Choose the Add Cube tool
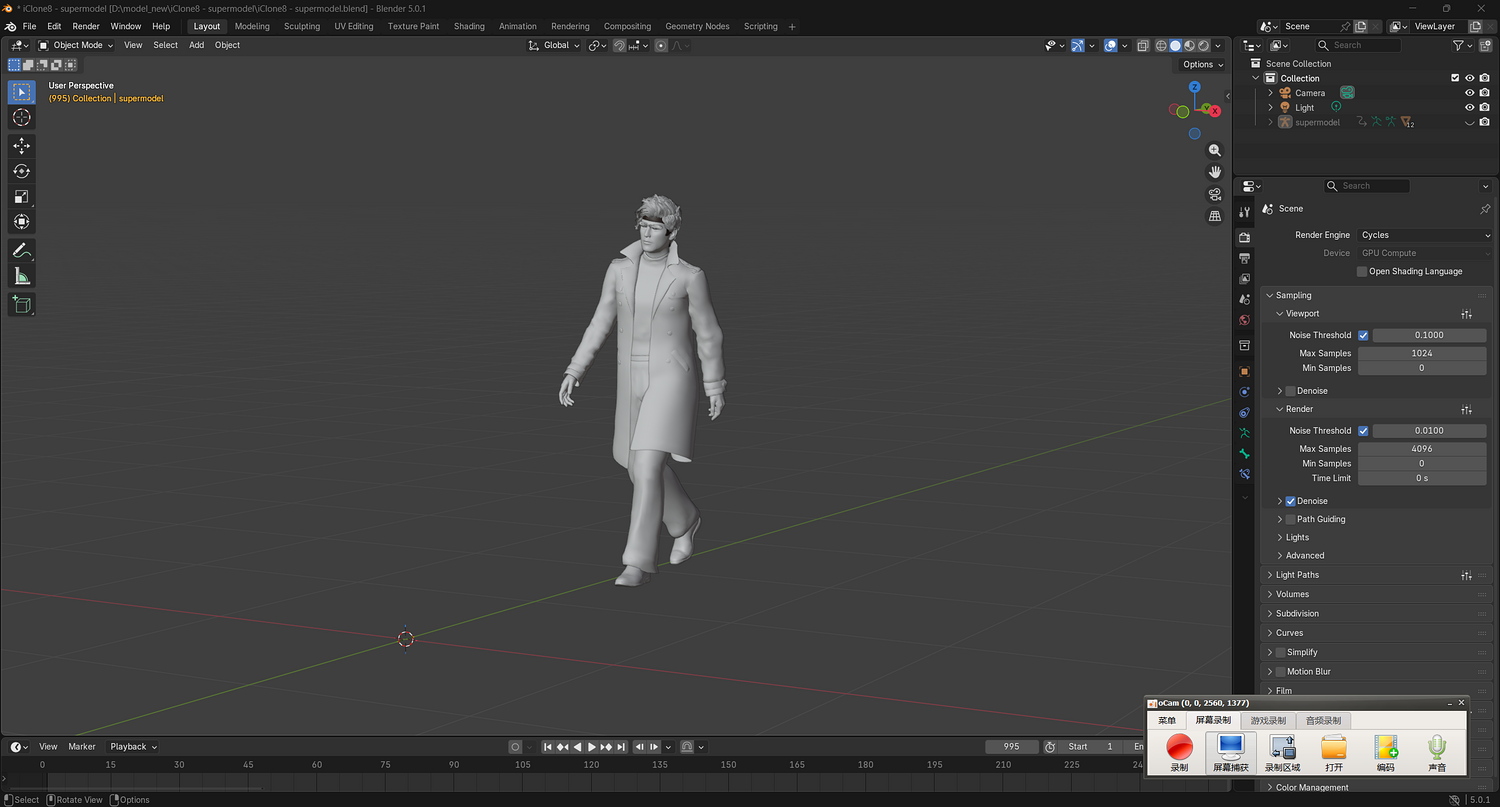The width and height of the screenshot is (1500, 807). (x=21, y=304)
